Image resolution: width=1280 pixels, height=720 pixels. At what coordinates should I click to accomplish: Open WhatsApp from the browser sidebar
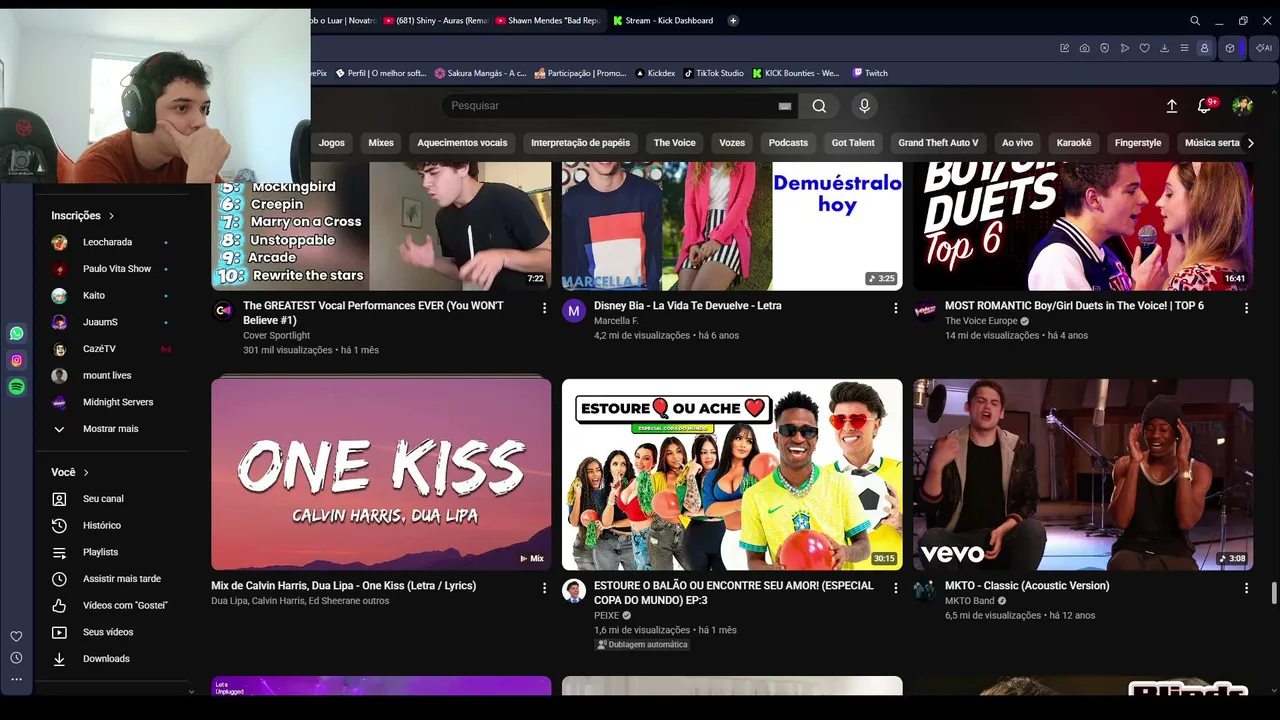(17, 333)
